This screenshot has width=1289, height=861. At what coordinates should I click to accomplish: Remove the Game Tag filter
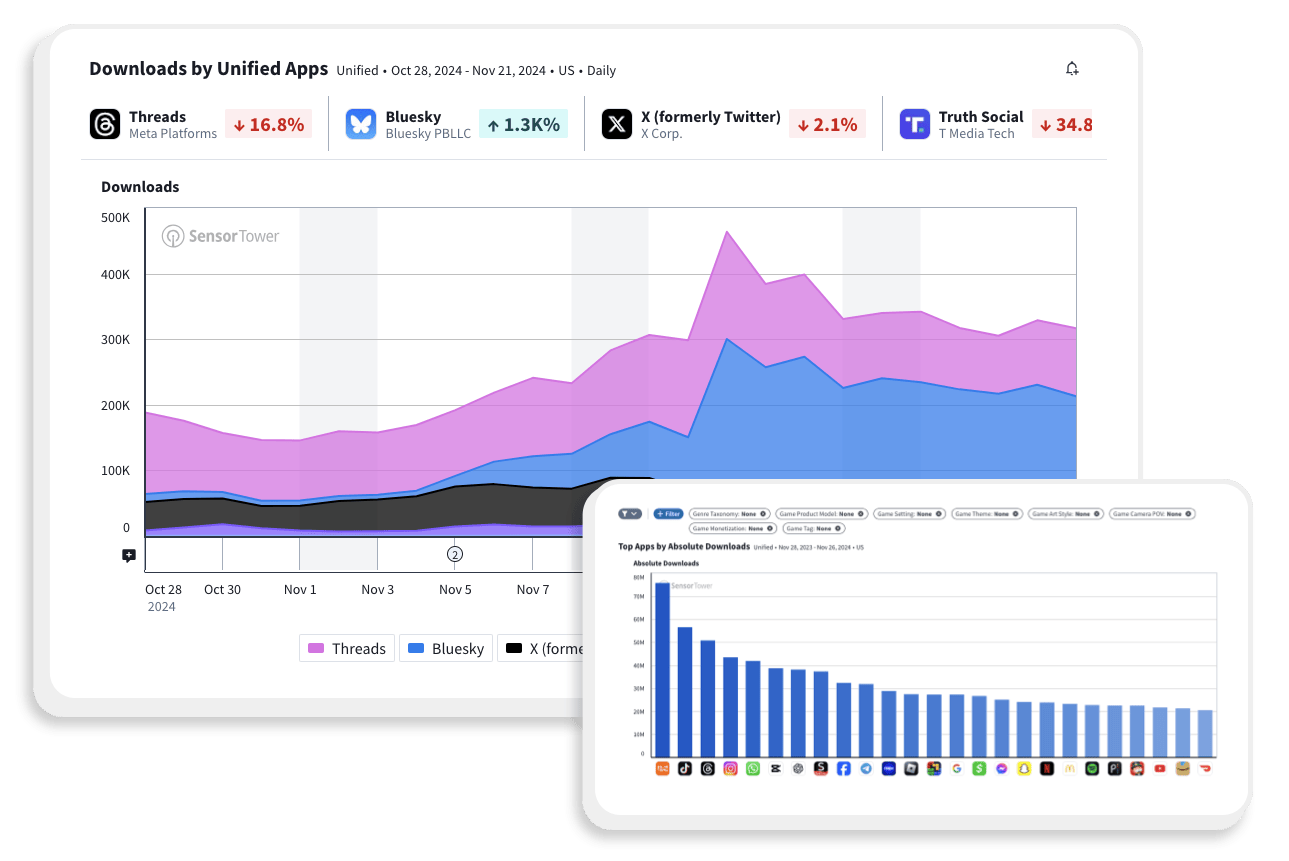tap(837, 528)
